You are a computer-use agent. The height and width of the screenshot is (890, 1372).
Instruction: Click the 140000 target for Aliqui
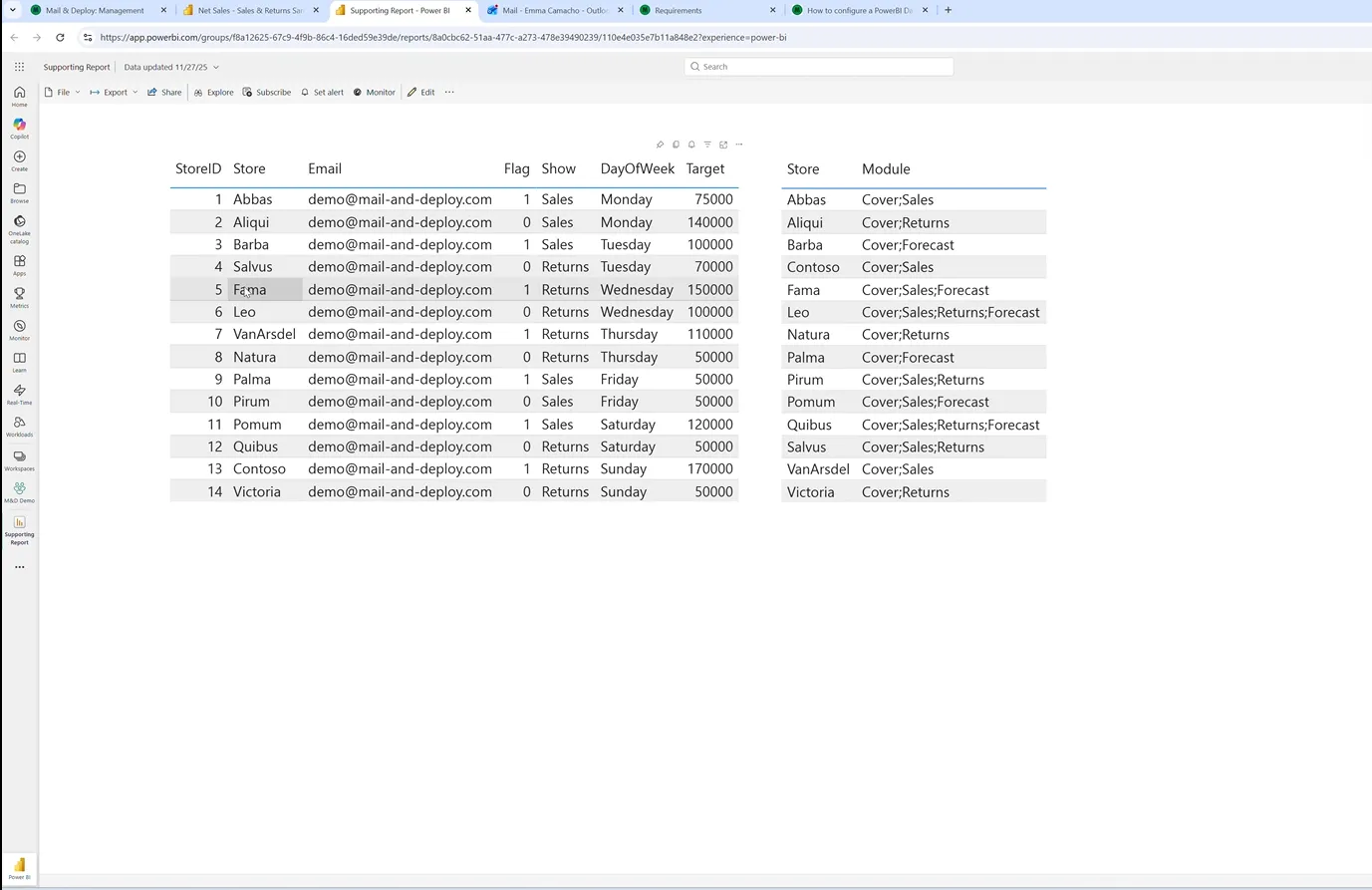point(710,222)
